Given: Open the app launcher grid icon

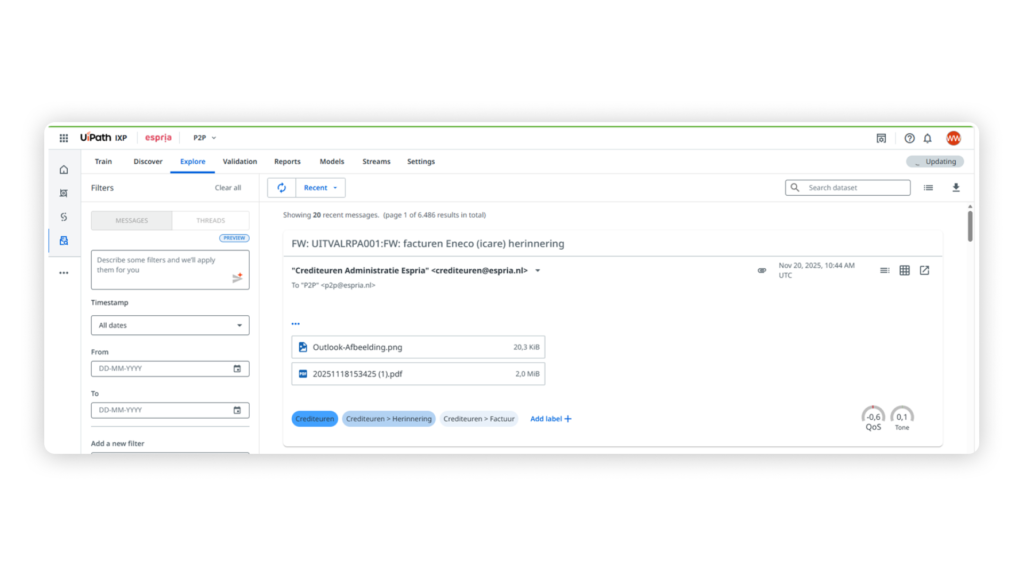Looking at the screenshot, I should (x=63, y=138).
